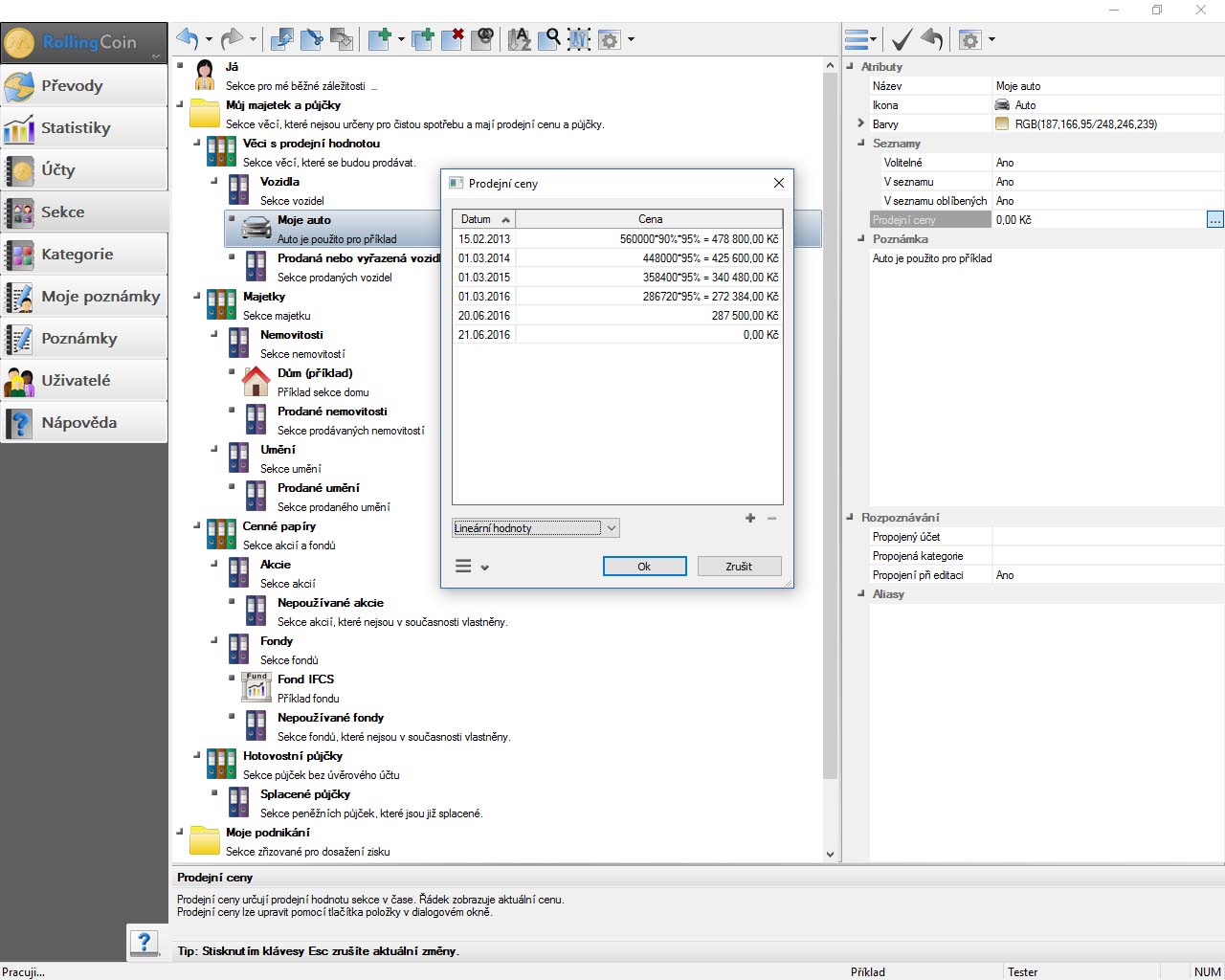Select the 20.06.2016 price row

[x=617, y=315]
